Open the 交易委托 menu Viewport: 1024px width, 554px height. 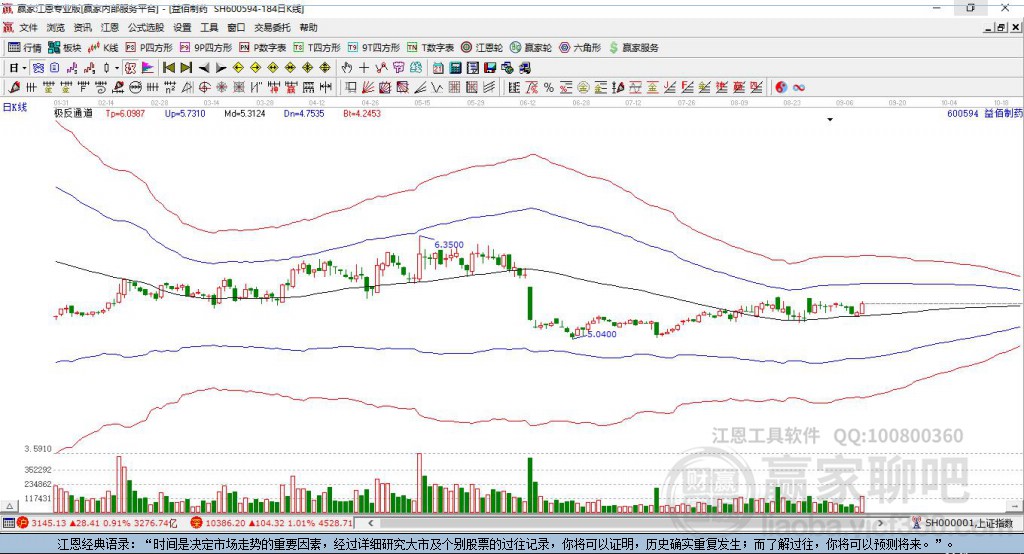(x=272, y=27)
